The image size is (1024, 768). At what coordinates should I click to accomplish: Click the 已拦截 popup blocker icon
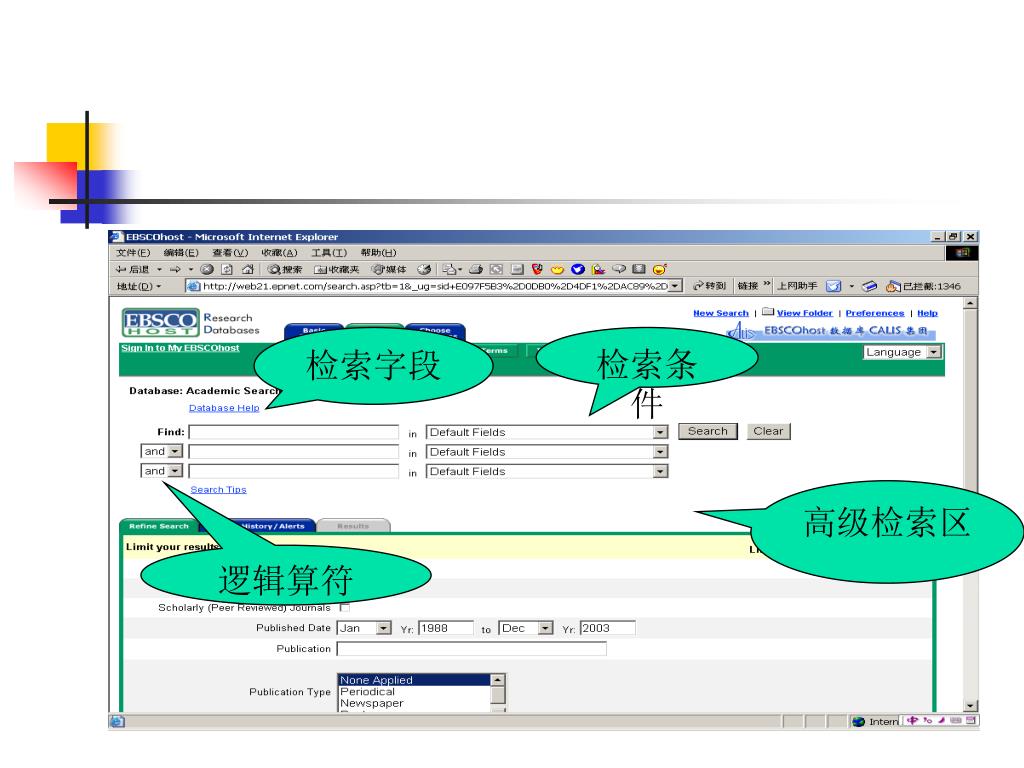click(893, 286)
